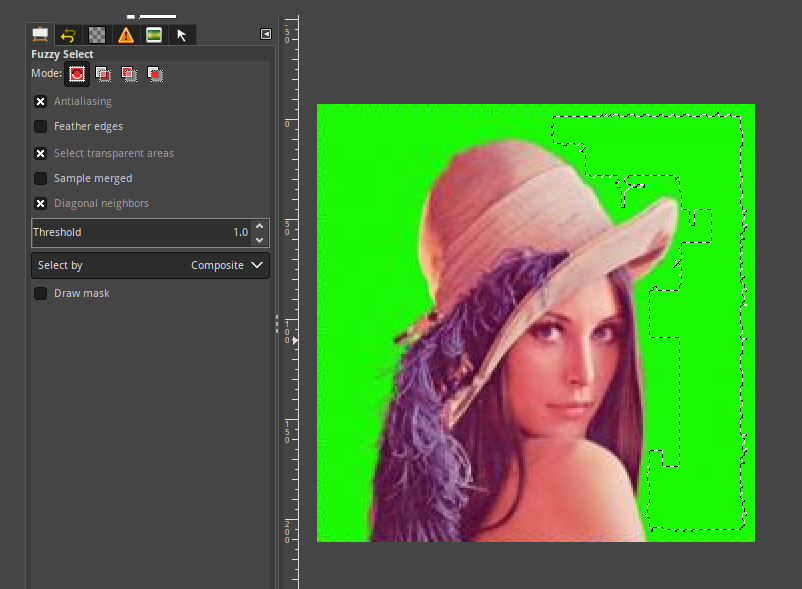
Task: Switch to the Tool Options tab
Action: tap(41, 35)
